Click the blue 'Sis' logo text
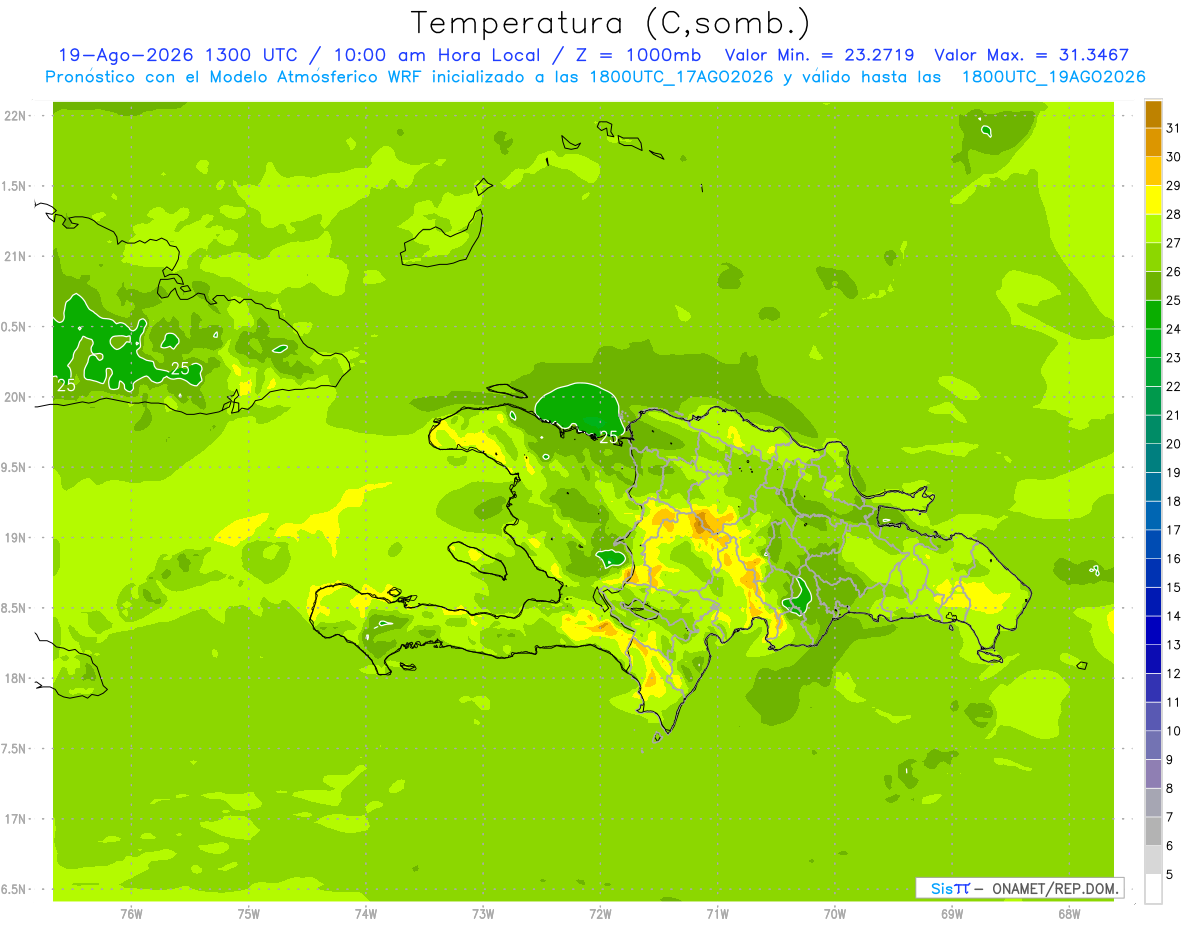 [942, 888]
